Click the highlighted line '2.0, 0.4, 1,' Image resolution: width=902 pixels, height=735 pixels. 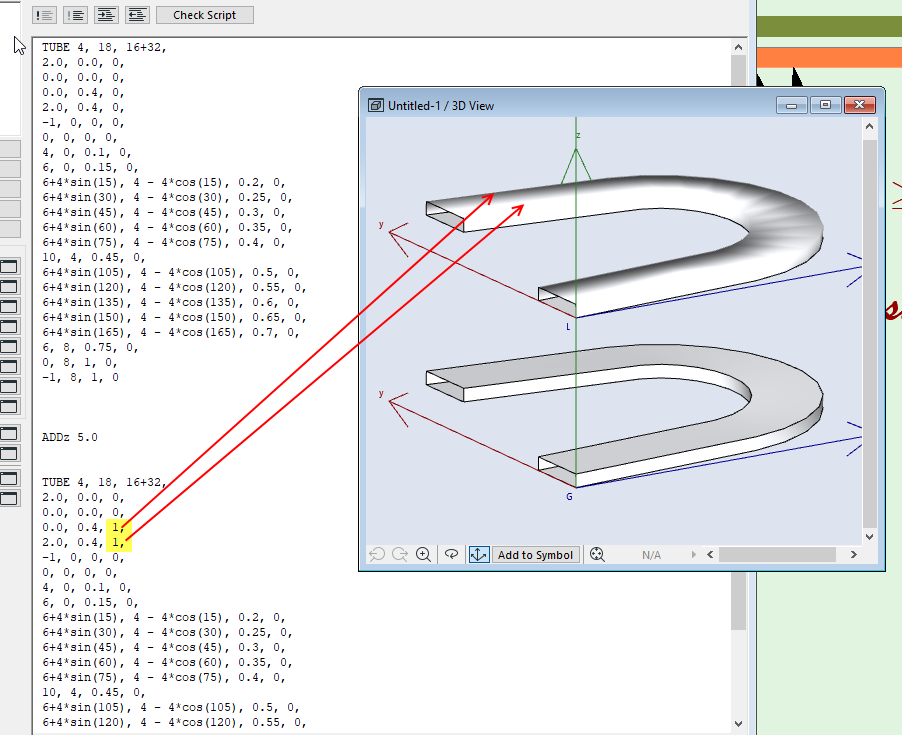pos(83,542)
